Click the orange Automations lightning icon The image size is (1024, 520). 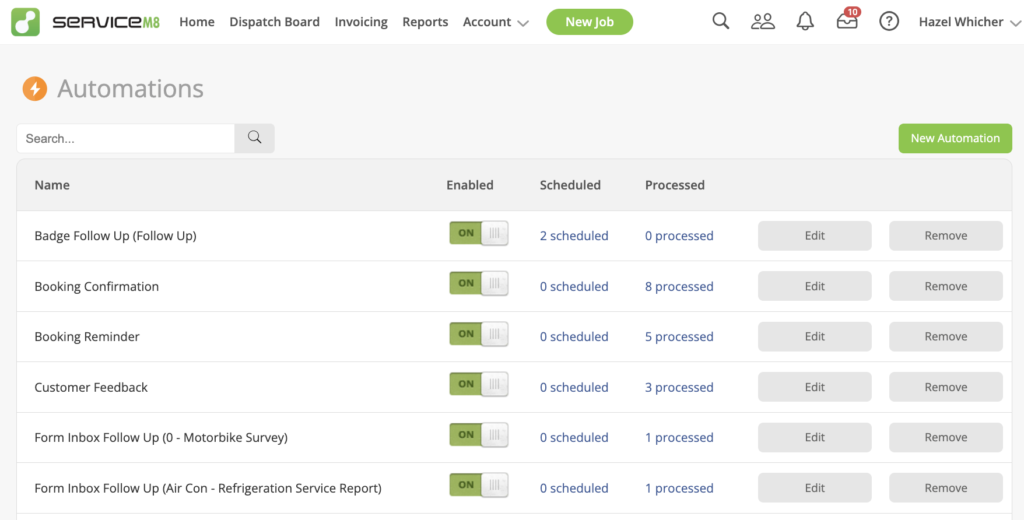35,88
